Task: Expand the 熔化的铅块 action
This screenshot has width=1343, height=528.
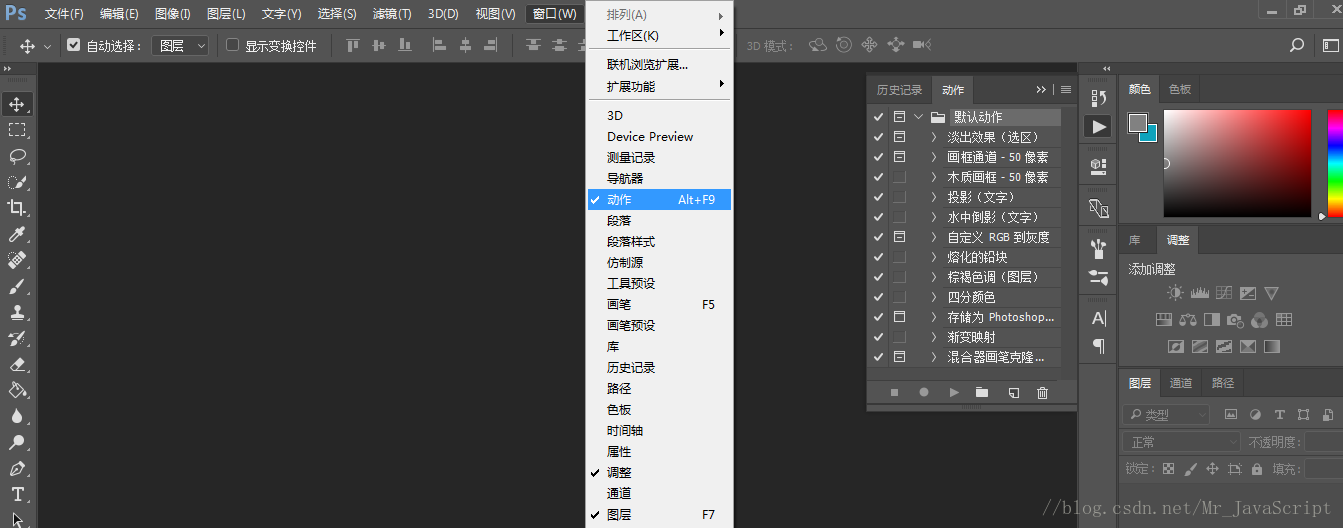Action: (x=934, y=257)
